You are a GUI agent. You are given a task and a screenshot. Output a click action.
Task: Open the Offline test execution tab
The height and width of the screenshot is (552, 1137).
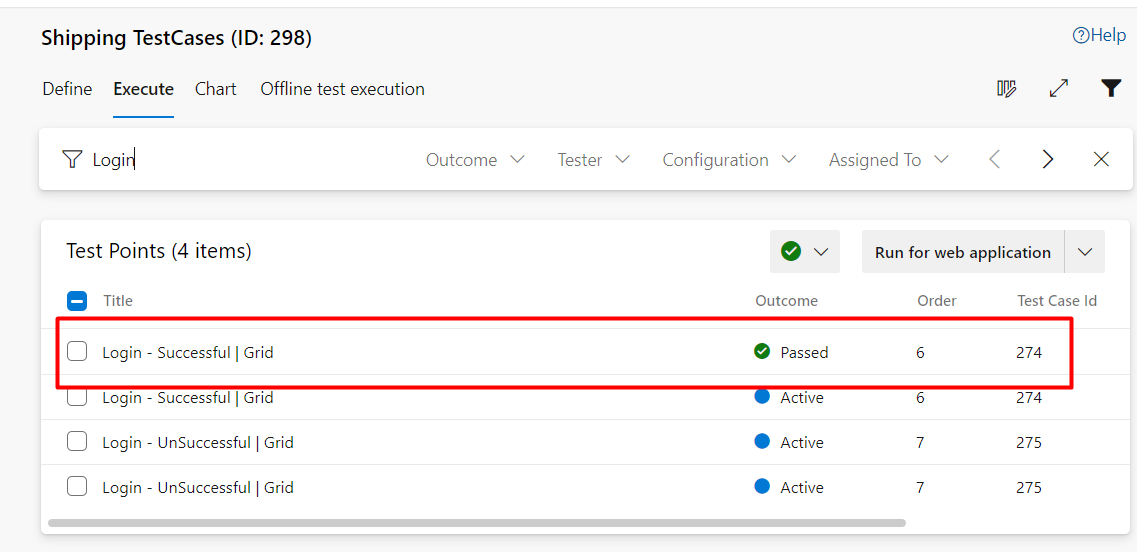click(x=342, y=89)
